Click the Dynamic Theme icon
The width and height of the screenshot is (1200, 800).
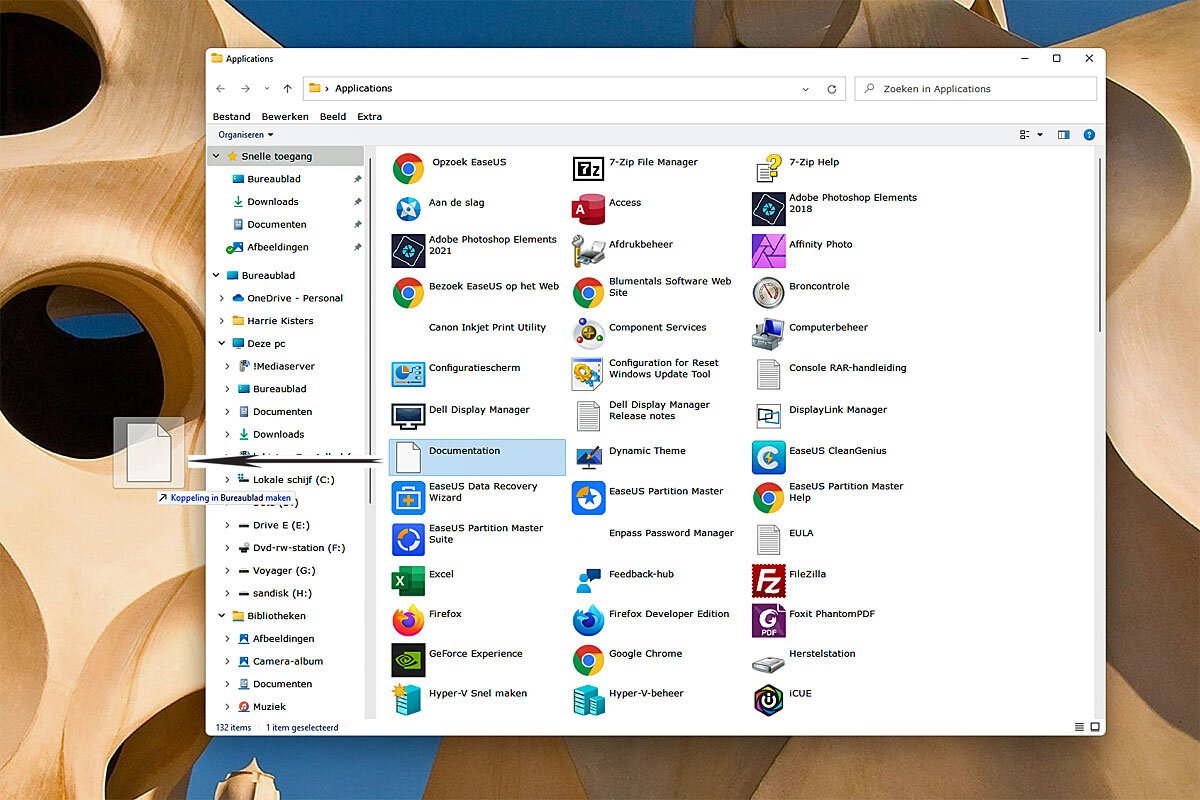588,457
